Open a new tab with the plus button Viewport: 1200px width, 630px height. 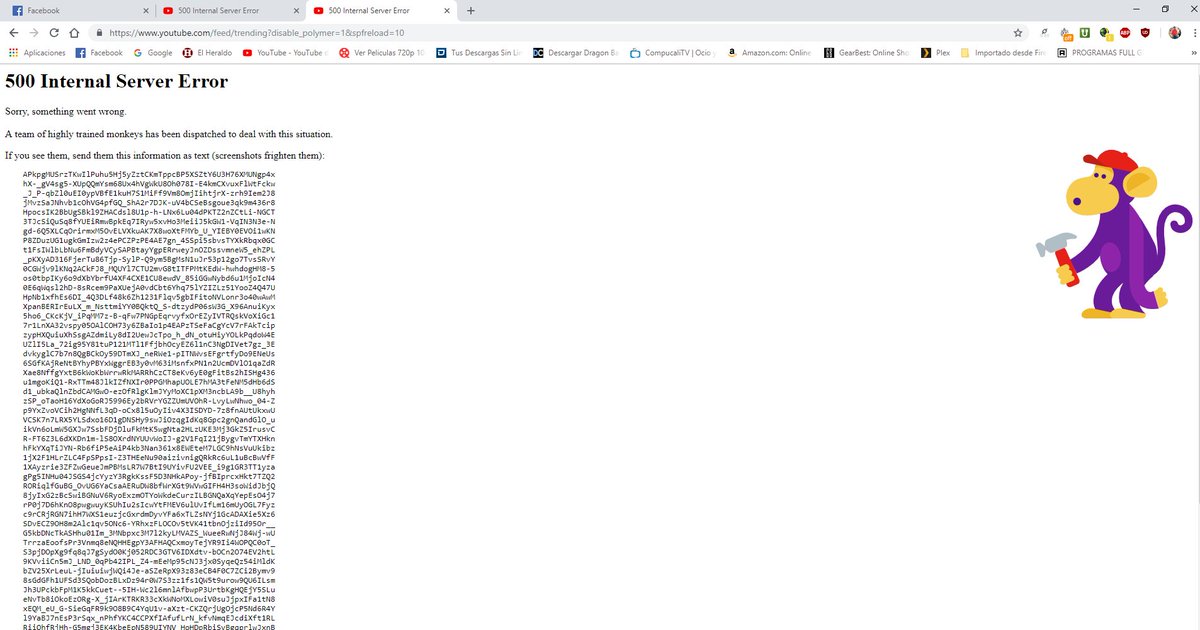pos(471,10)
